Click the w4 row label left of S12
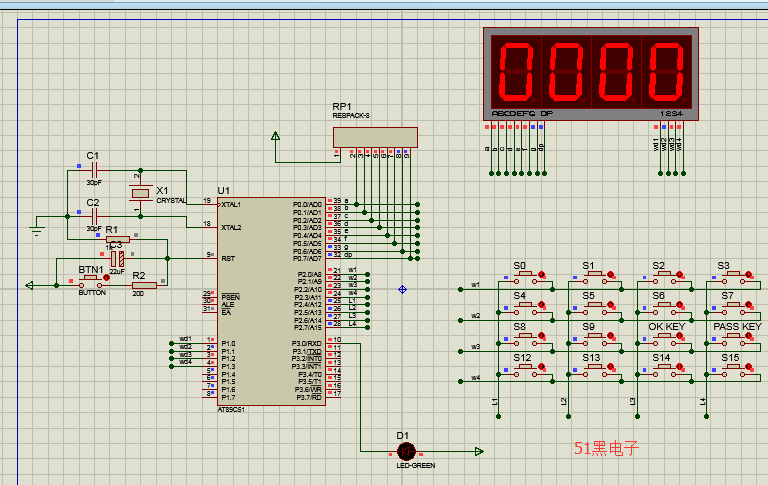The image size is (768, 485). coord(476,378)
